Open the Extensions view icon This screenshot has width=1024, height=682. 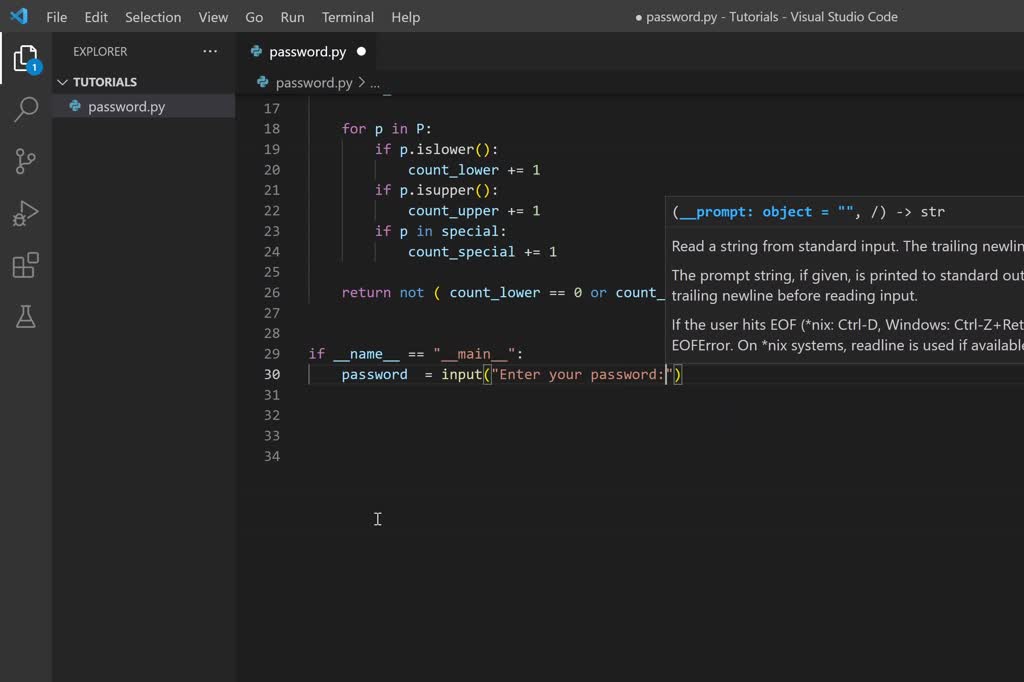pyautogui.click(x=25, y=265)
